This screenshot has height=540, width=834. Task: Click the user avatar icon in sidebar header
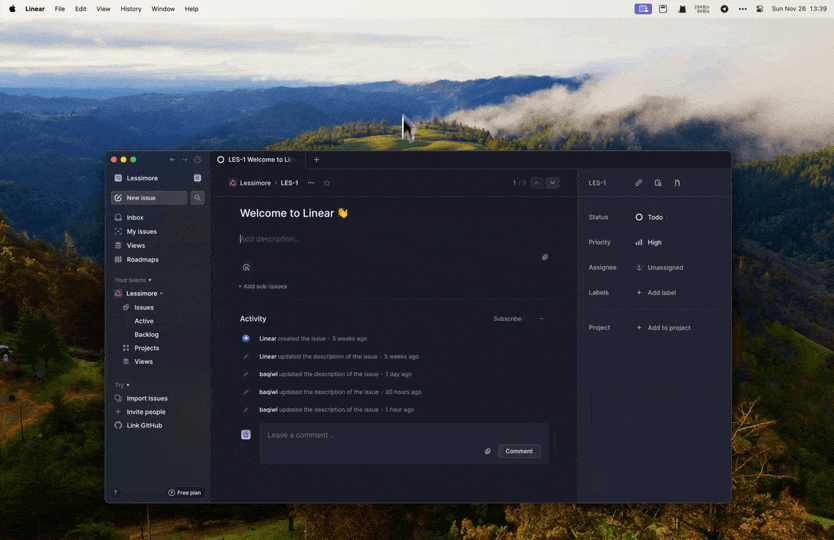click(x=197, y=178)
